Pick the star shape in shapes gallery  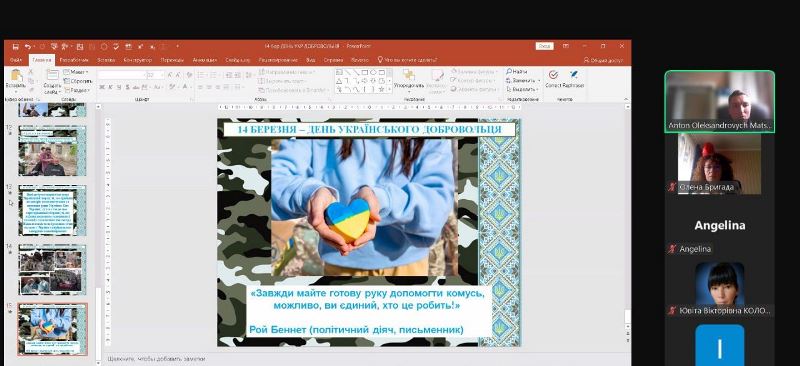tap(381, 89)
